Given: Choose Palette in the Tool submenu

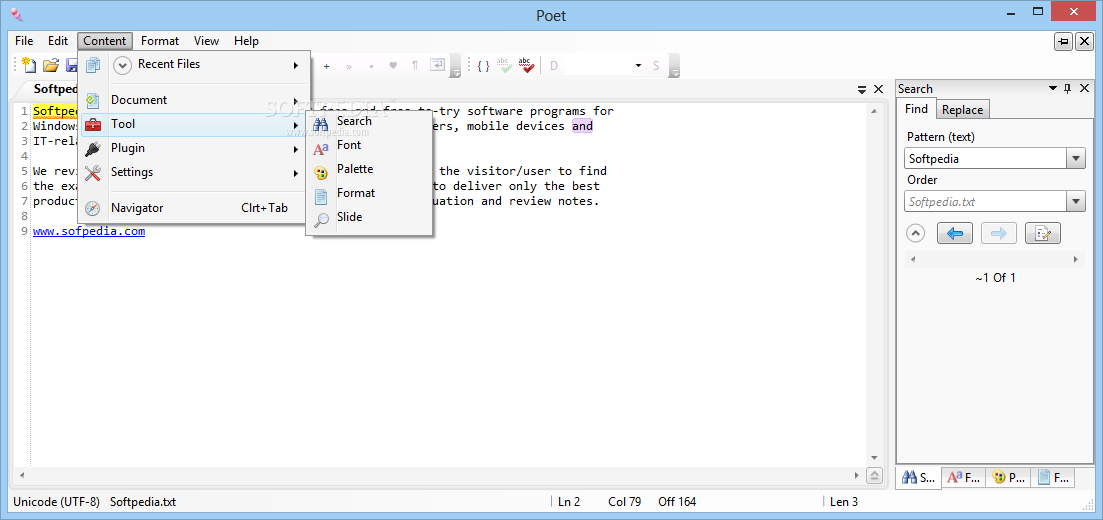Looking at the screenshot, I should pyautogui.click(x=369, y=170).
